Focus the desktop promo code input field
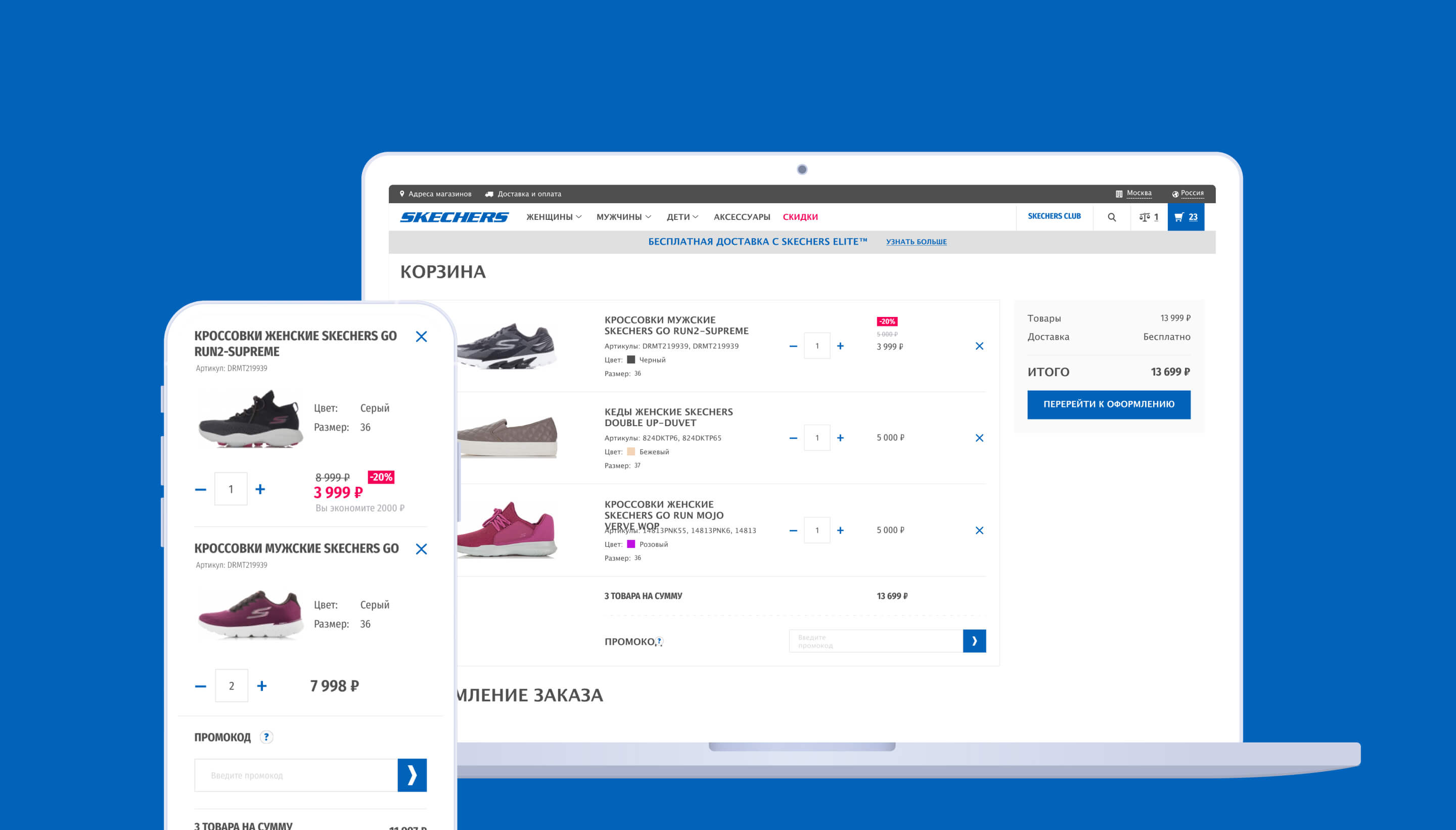This screenshot has height=830, width=1456. coord(875,641)
